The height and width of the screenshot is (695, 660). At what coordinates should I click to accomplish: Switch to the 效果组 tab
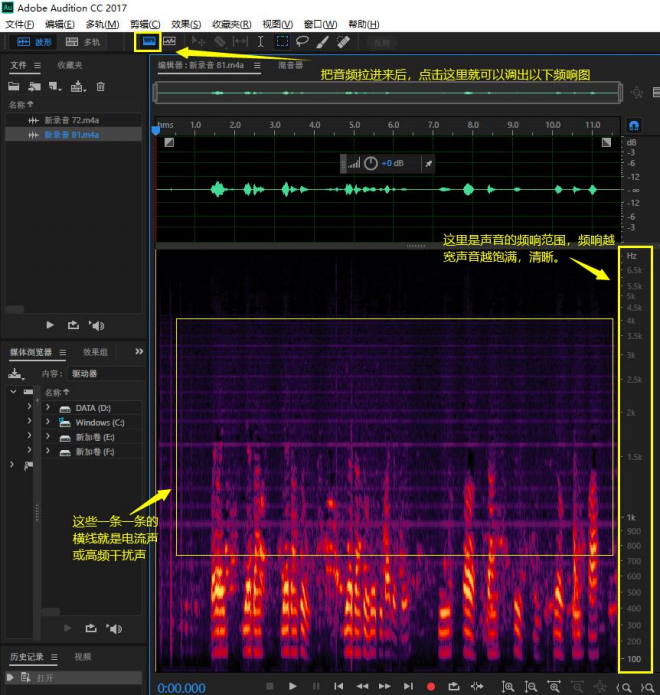click(x=95, y=352)
